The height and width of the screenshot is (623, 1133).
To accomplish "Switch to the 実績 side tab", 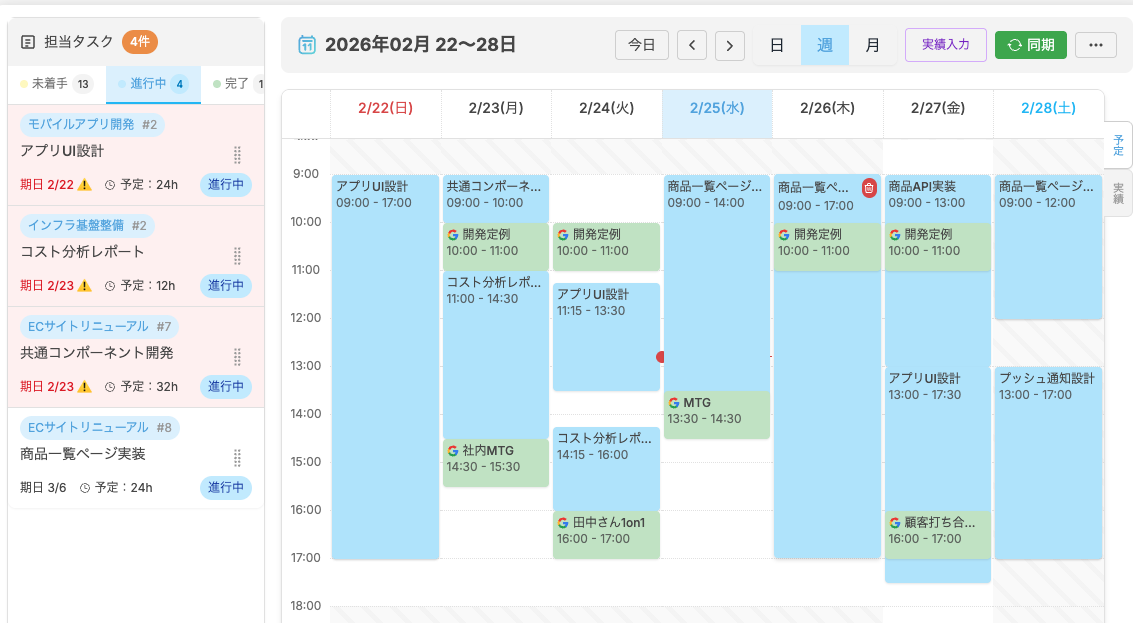I will (x=1118, y=193).
